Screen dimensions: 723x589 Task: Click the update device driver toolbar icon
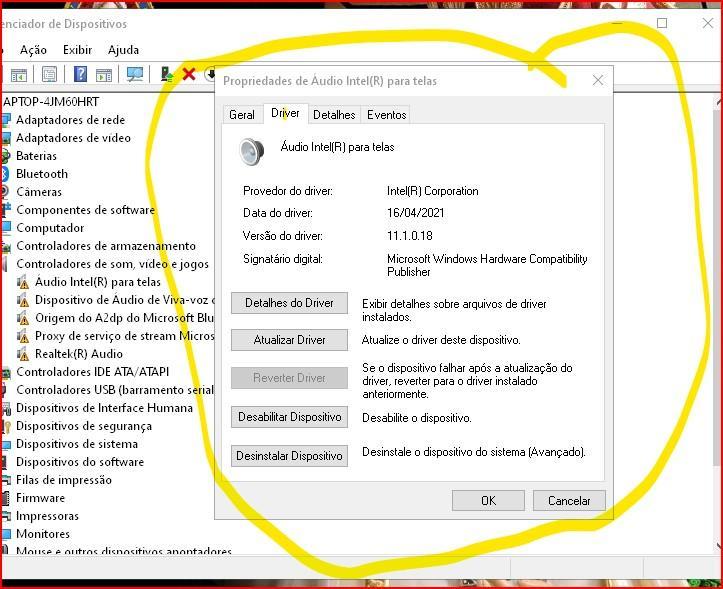coord(166,74)
